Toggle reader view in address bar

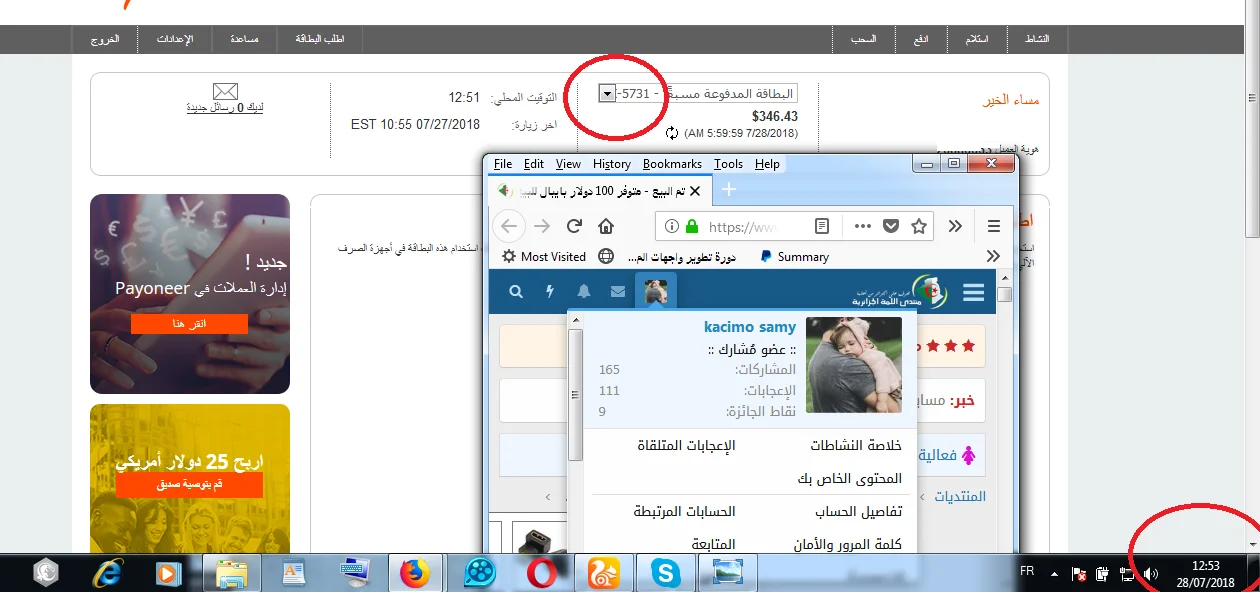(822, 226)
